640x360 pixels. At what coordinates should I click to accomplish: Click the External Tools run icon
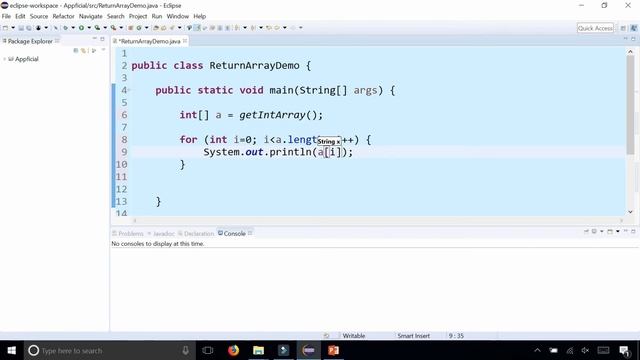[113, 28]
